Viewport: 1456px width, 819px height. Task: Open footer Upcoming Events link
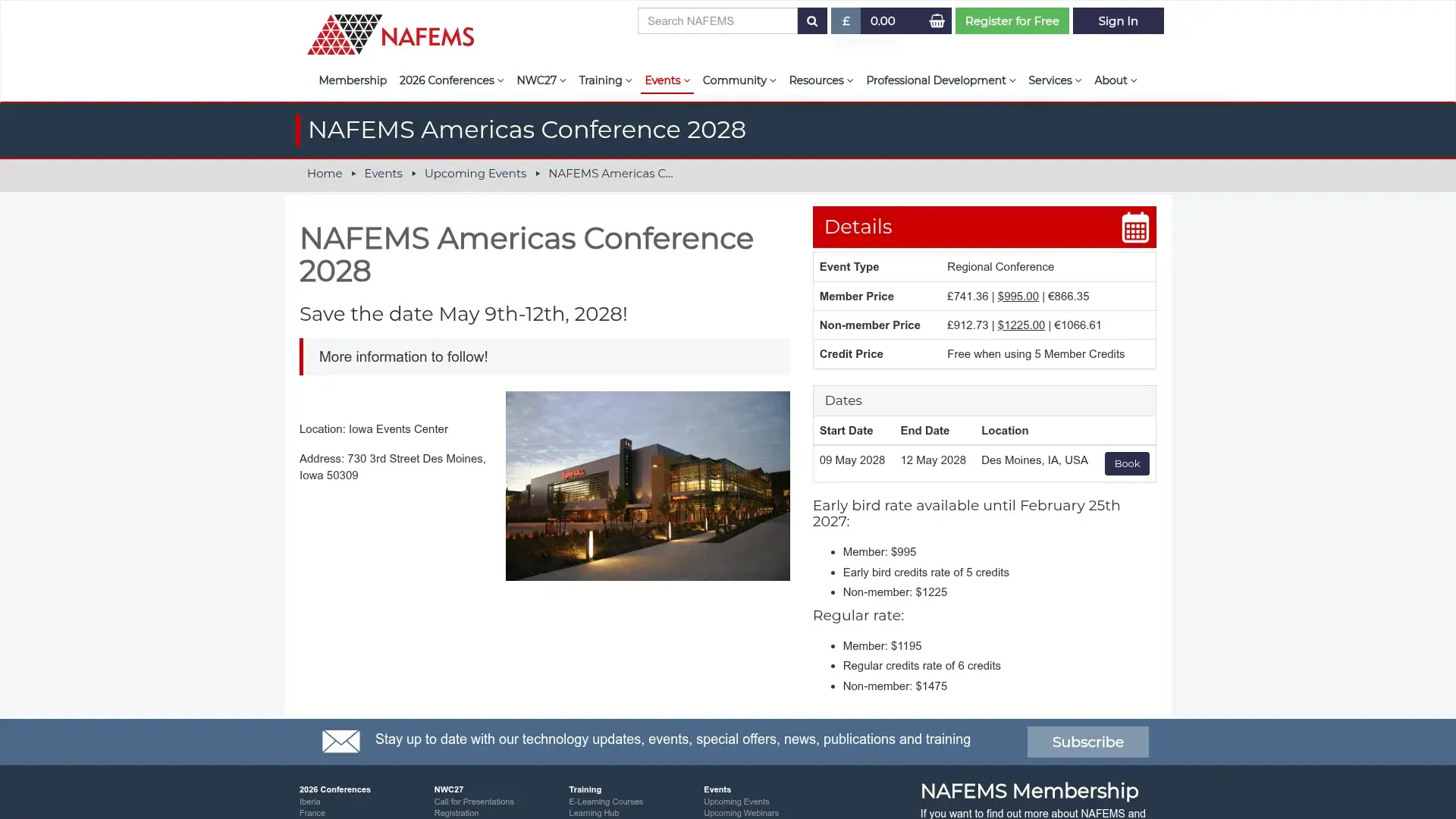(736, 802)
